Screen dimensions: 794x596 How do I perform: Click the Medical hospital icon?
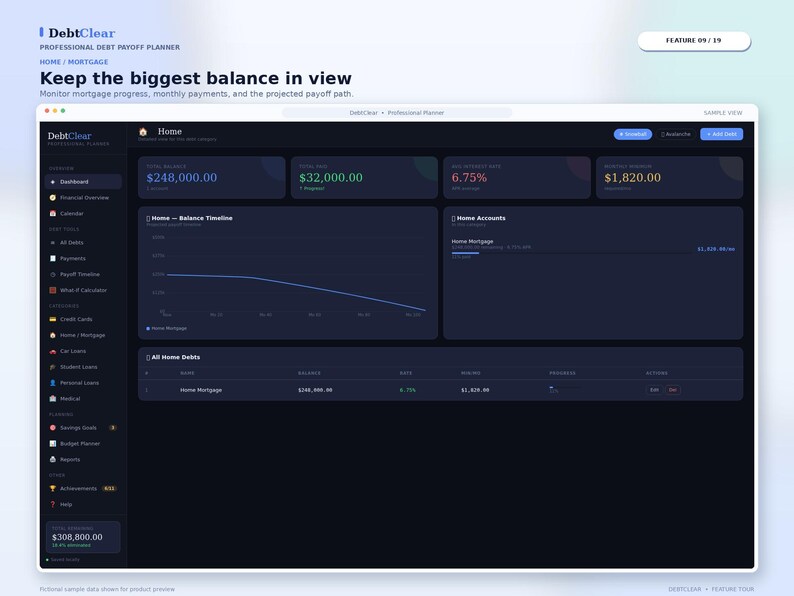tap(53, 399)
